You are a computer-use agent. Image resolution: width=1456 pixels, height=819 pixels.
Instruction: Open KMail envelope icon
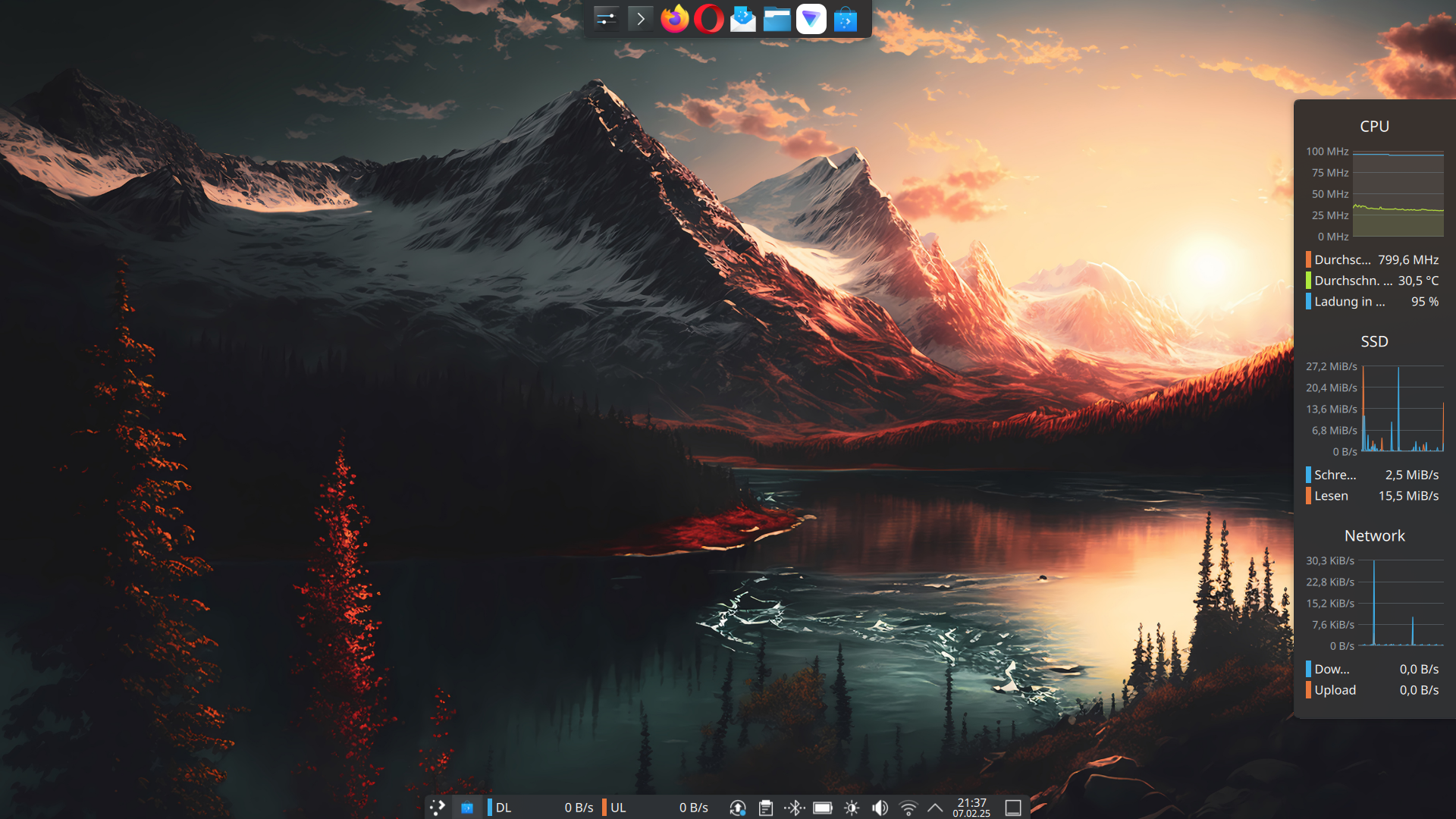743,19
